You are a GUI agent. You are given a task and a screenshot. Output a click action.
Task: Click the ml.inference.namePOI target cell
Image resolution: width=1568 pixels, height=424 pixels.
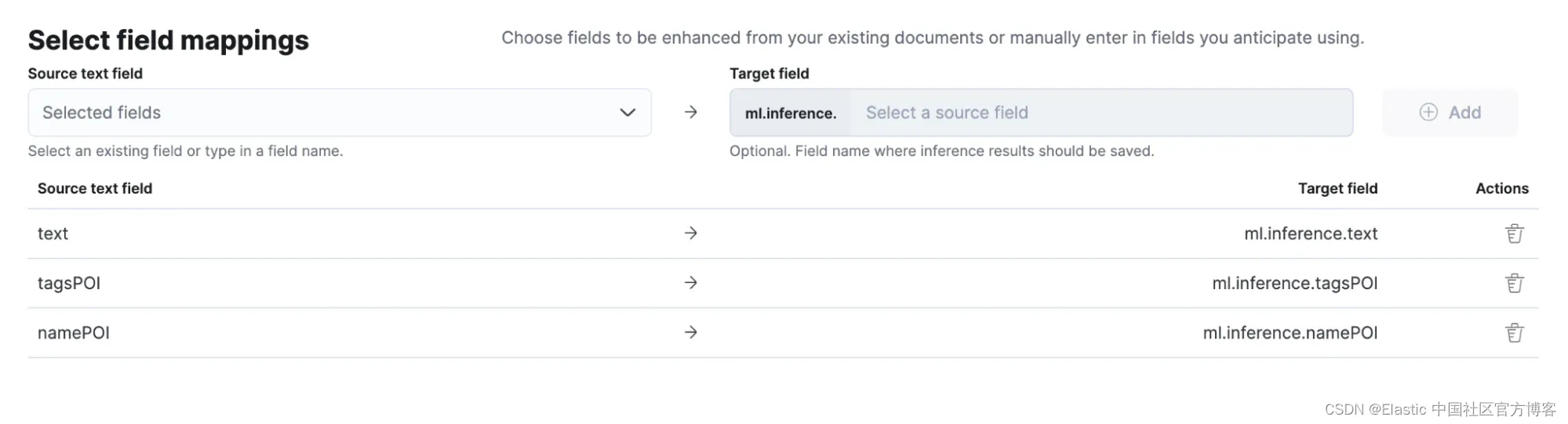[1290, 333]
